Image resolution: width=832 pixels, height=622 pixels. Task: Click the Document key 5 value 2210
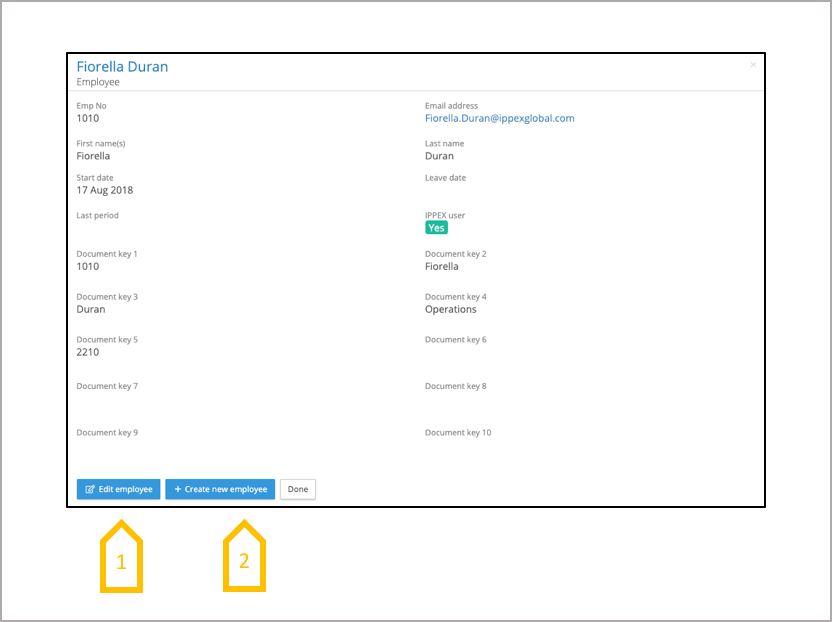(x=88, y=352)
